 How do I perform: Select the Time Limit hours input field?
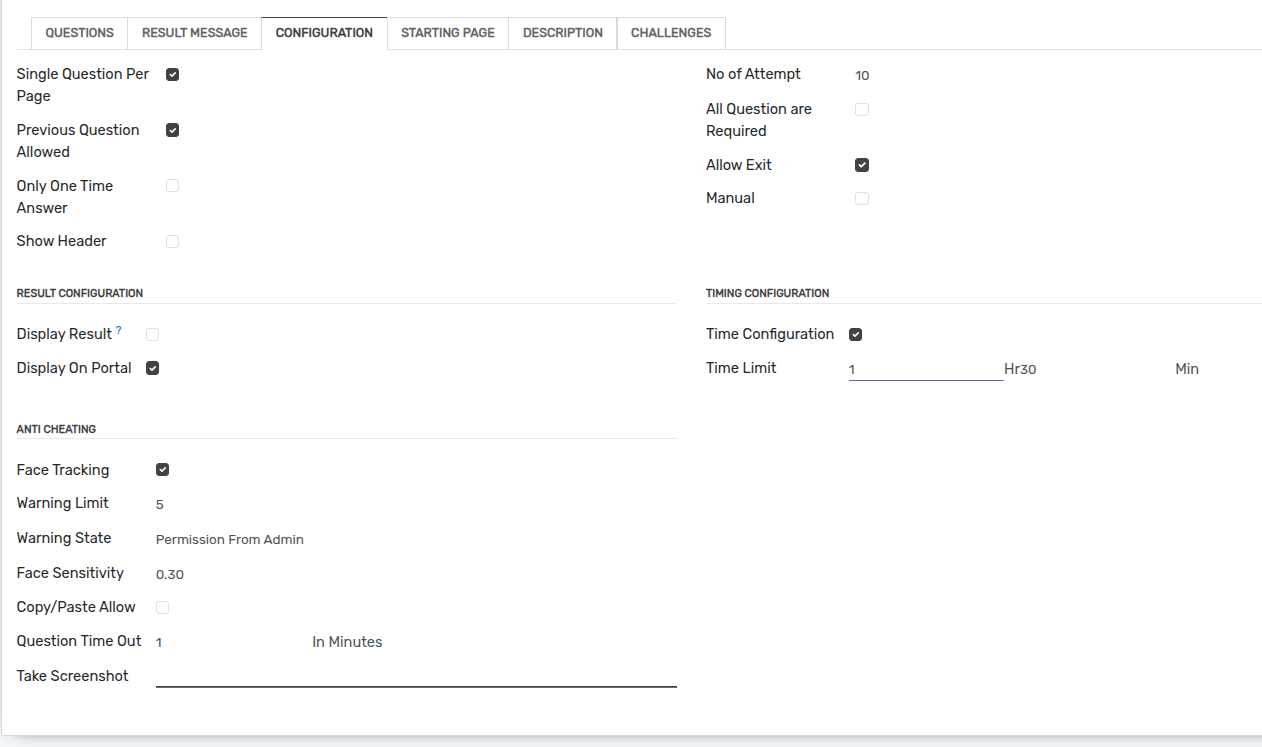[926, 369]
